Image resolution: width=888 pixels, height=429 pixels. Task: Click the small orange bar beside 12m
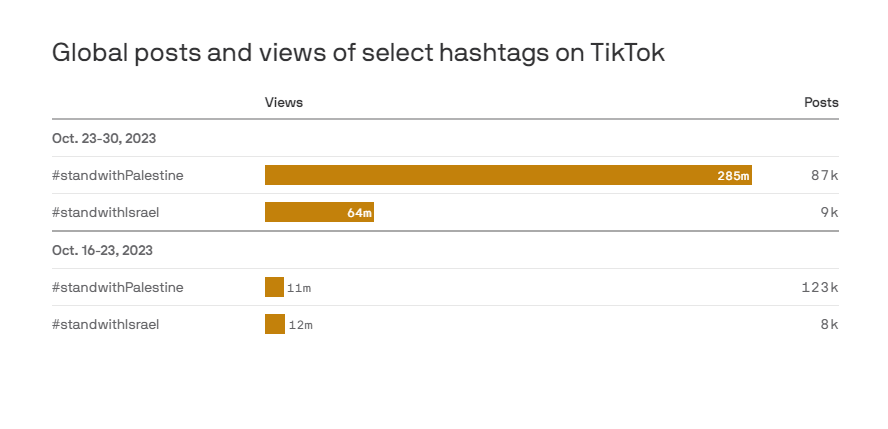click(275, 325)
